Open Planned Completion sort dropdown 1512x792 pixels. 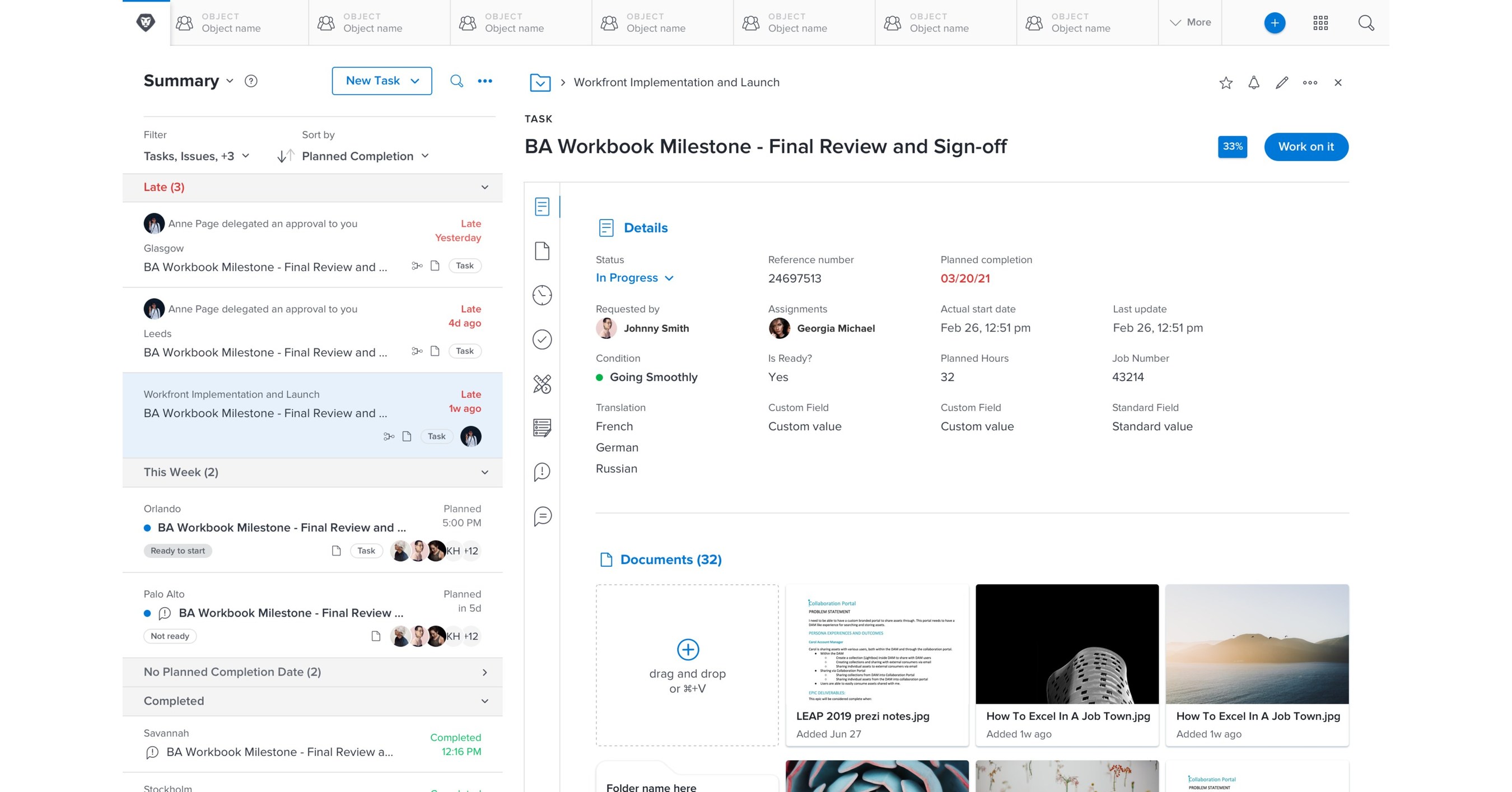pyautogui.click(x=366, y=156)
